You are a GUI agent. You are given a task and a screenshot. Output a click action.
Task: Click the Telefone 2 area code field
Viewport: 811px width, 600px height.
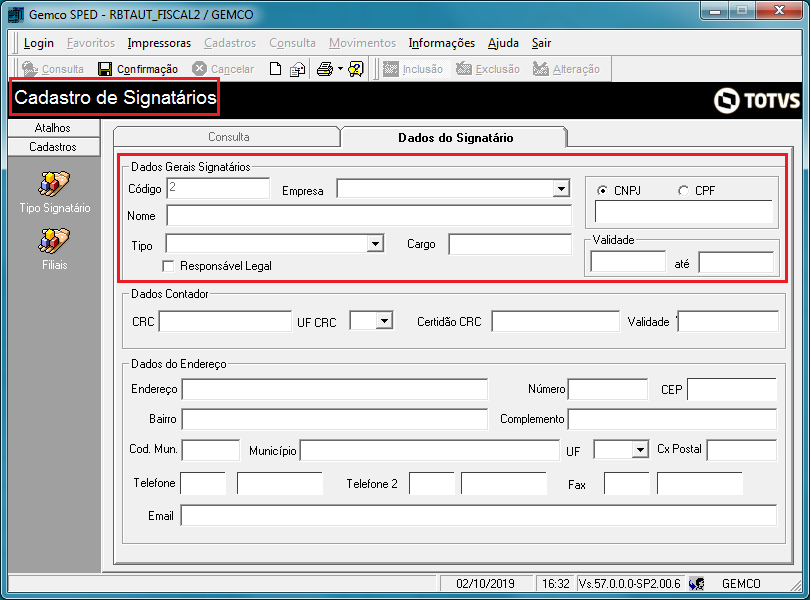click(x=432, y=483)
